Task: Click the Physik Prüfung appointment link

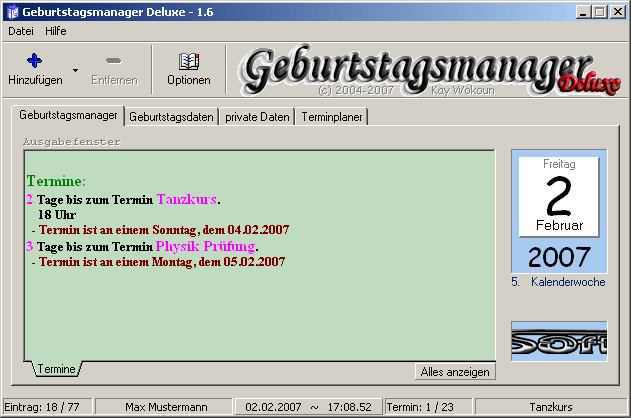Action: [206, 246]
